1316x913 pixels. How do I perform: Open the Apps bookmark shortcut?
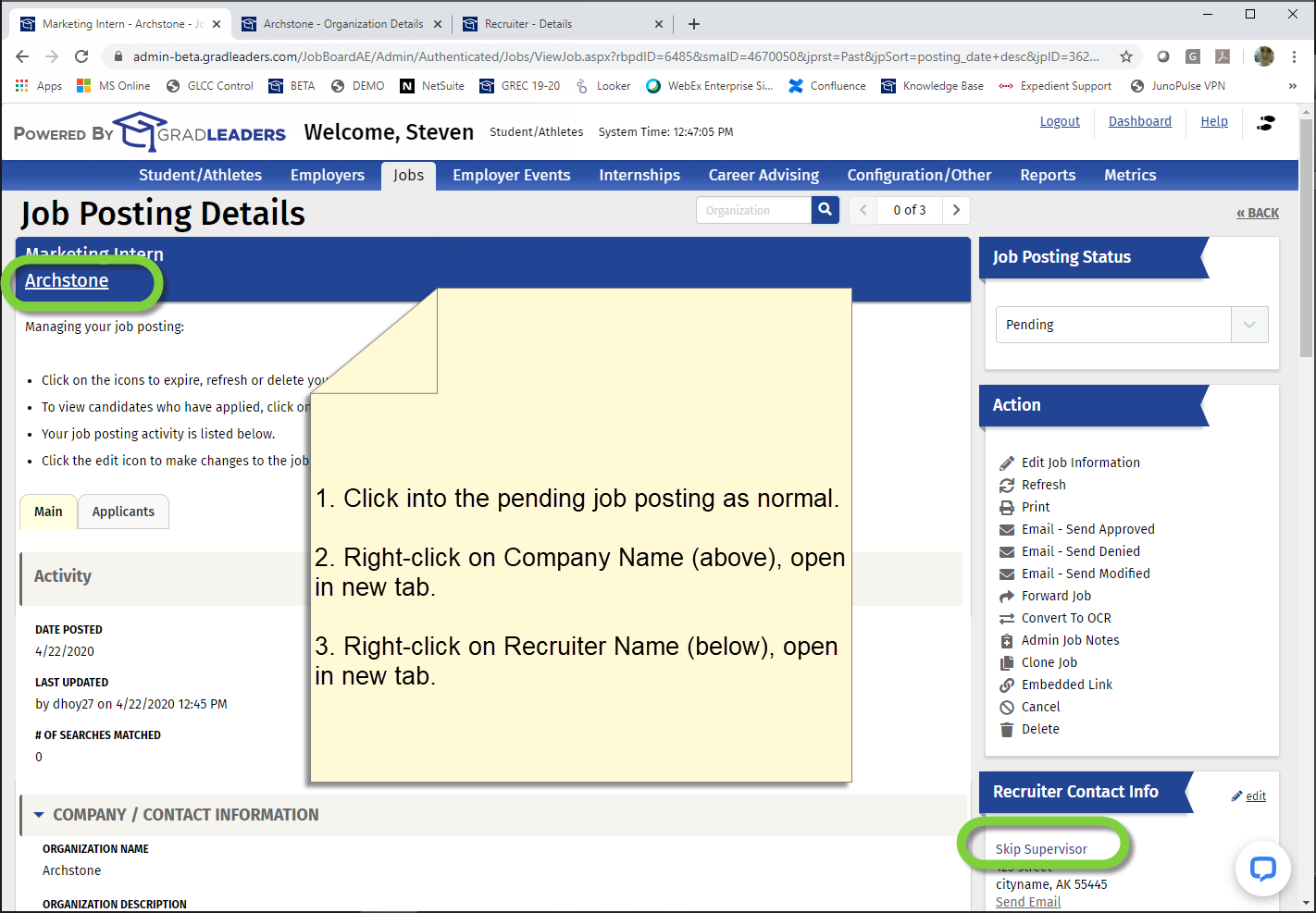(39, 86)
